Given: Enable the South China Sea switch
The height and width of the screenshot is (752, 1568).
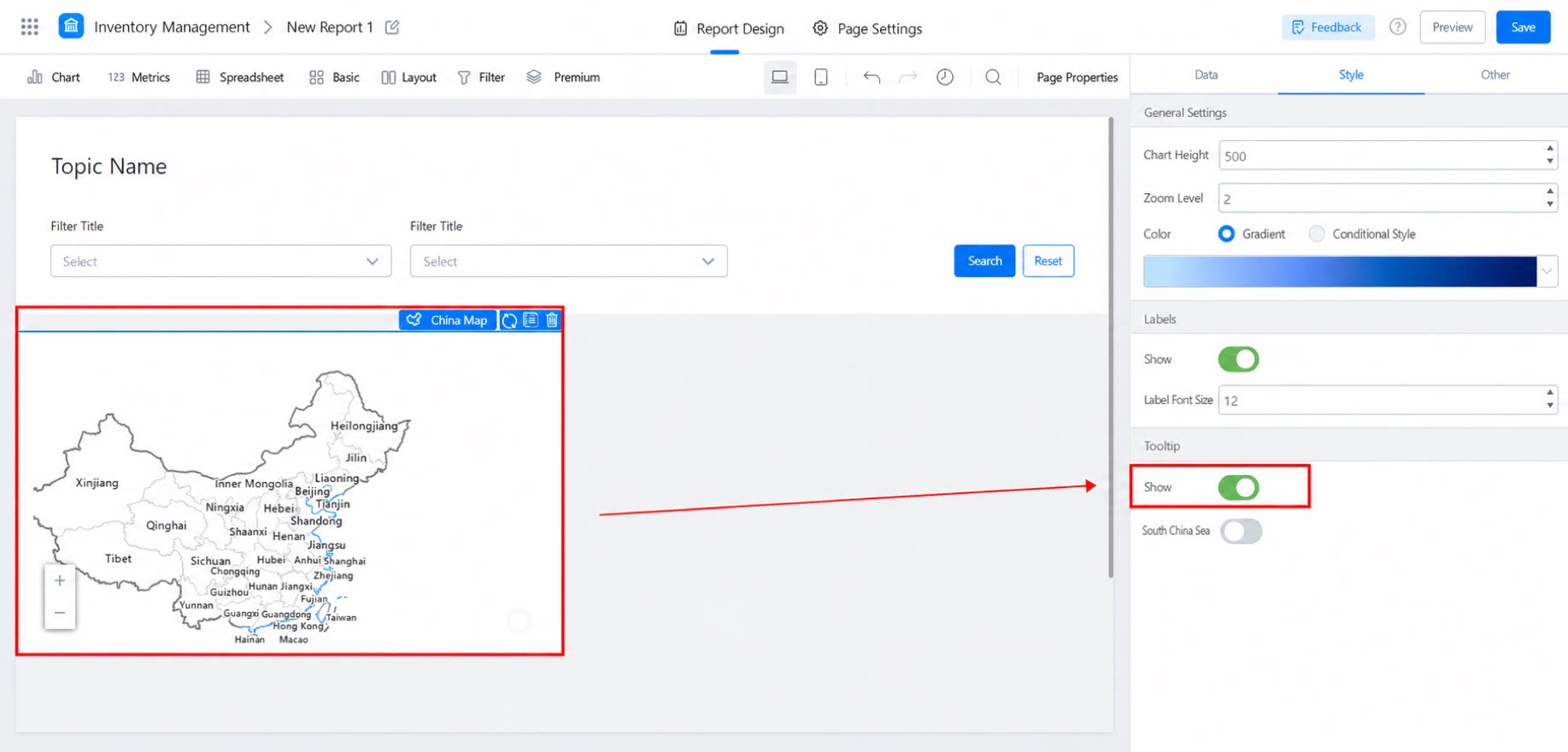Looking at the screenshot, I should point(1241,531).
